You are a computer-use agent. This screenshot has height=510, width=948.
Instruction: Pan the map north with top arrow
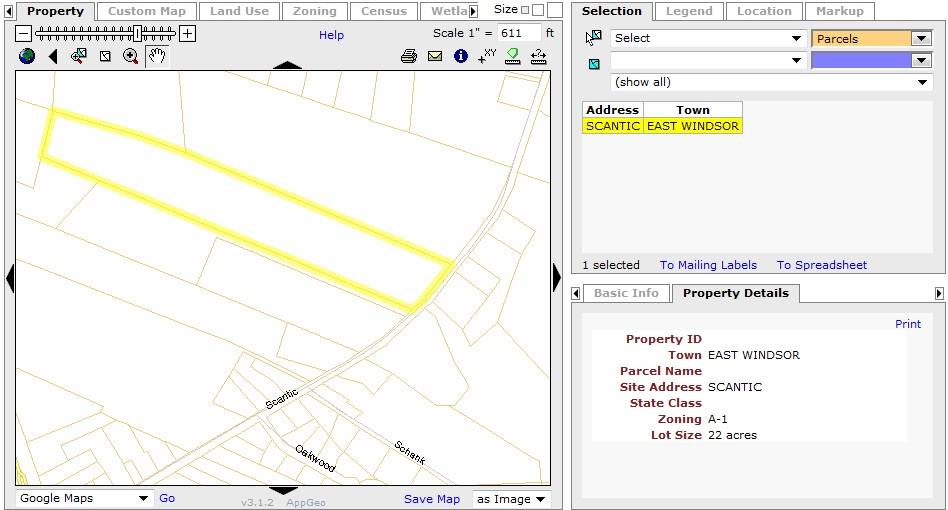287,65
